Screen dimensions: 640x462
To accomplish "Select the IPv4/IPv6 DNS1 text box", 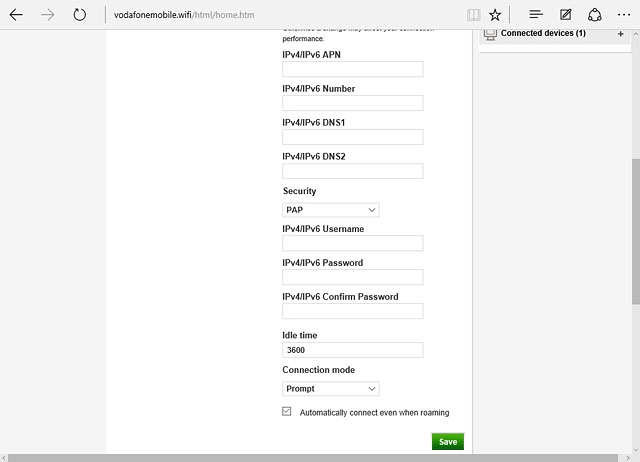I will click(352, 137).
